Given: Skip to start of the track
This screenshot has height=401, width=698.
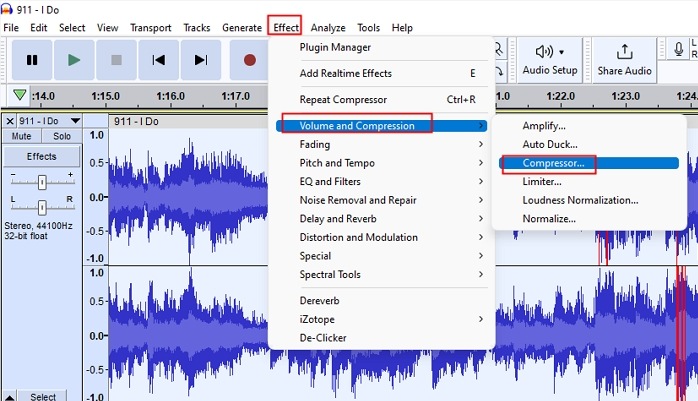Looking at the screenshot, I should (158, 60).
